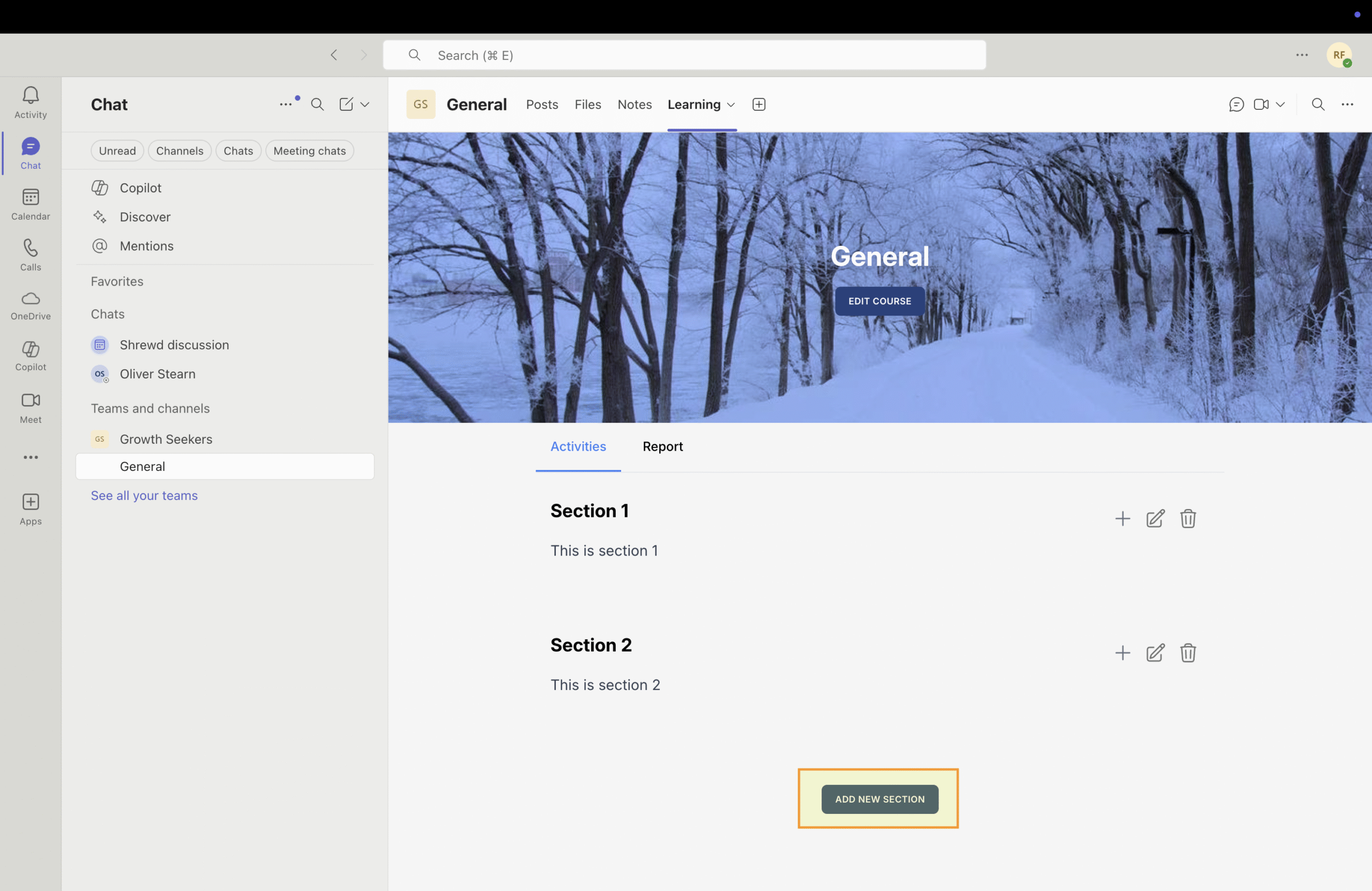The height and width of the screenshot is (891, 1372).
Task: Expand the Learning tab dropdown chevron
Action: [x=731, y=105]
